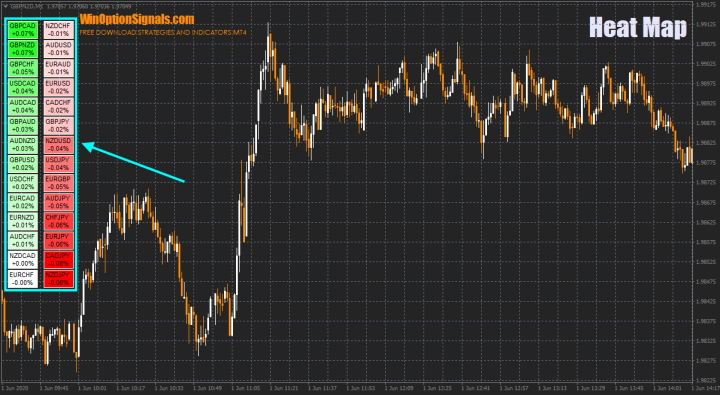Click the EURCHF -0.00% white tile
Image resolution: width=720 pixels, height=395 pixels.
click(x=22, y=279)
